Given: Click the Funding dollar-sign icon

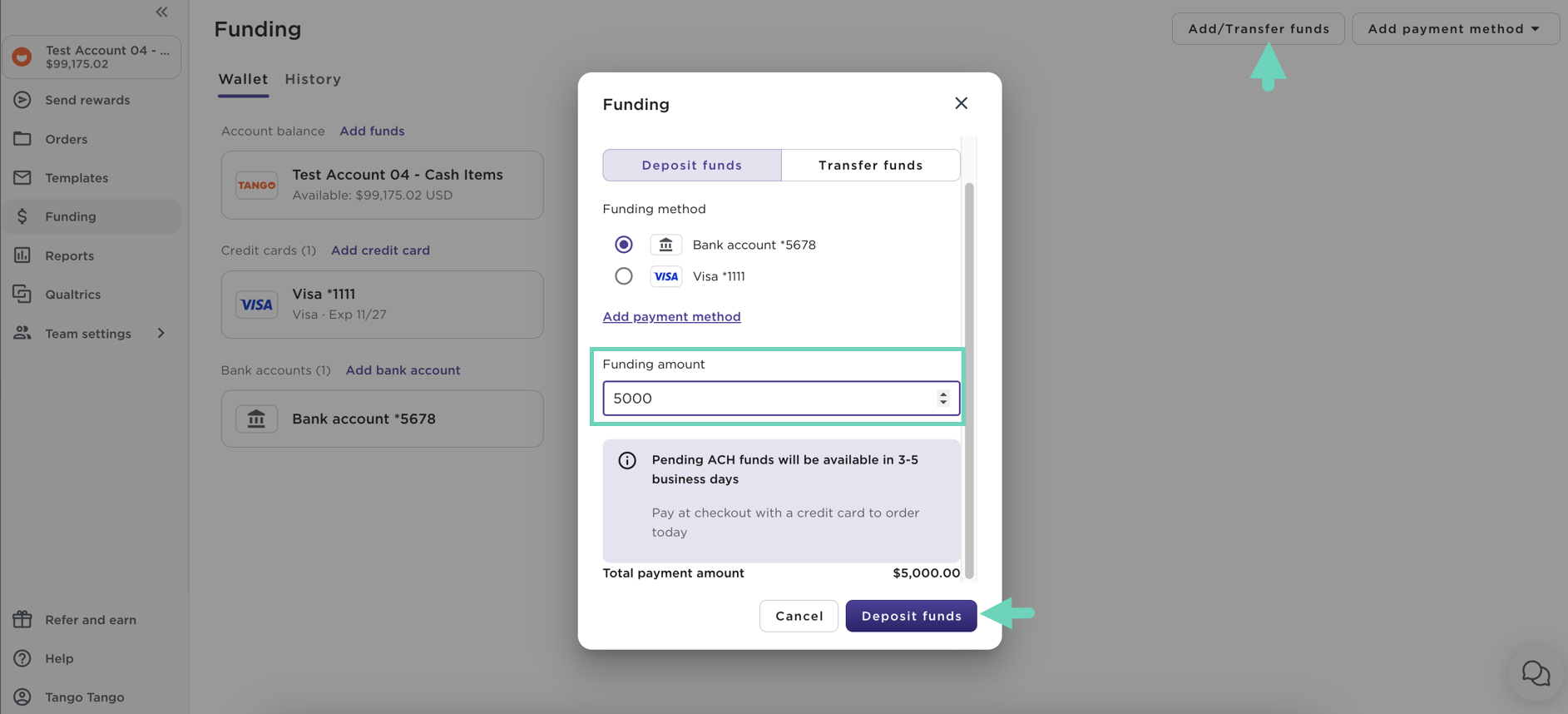Looking at the screenshot, I should coord(22,216).
